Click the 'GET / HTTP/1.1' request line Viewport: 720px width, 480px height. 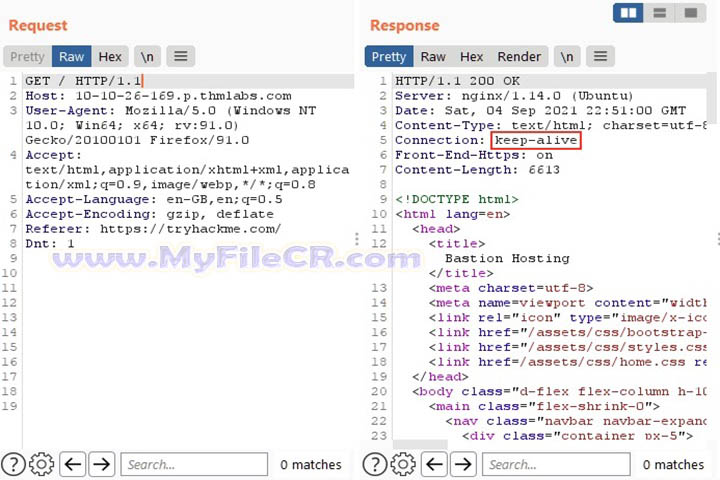click(x=84, y=81)
